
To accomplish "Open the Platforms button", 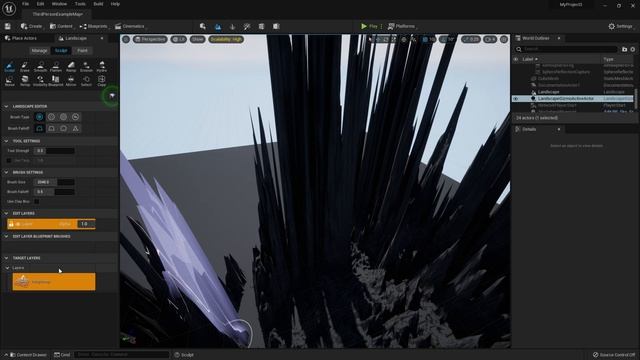I will click(401, 26).
